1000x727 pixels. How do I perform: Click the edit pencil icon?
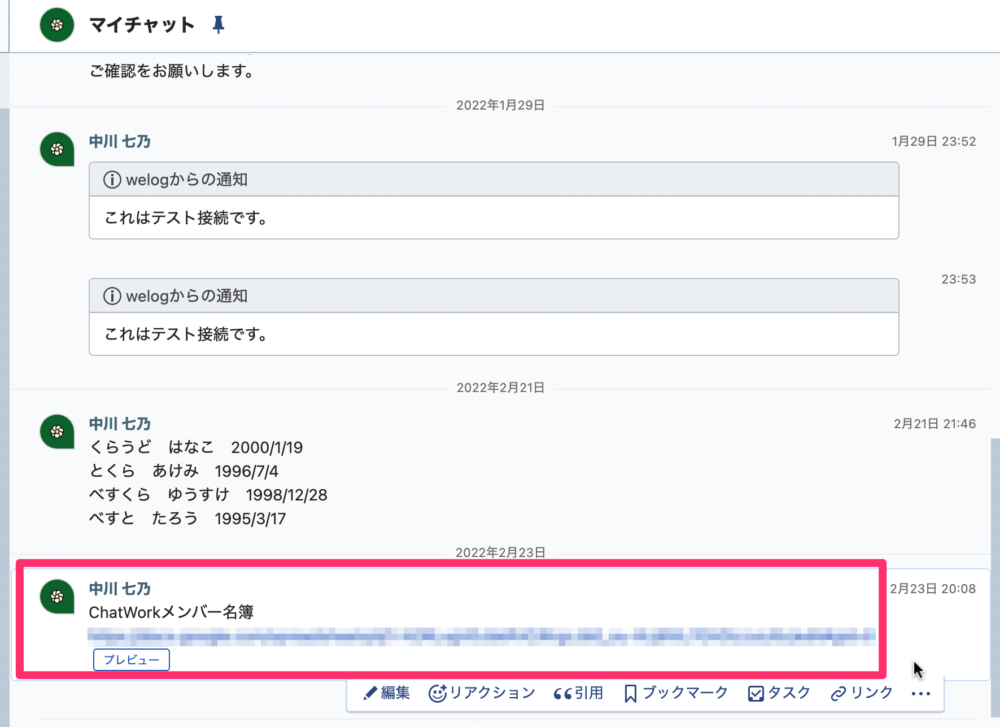pos(371,692)
